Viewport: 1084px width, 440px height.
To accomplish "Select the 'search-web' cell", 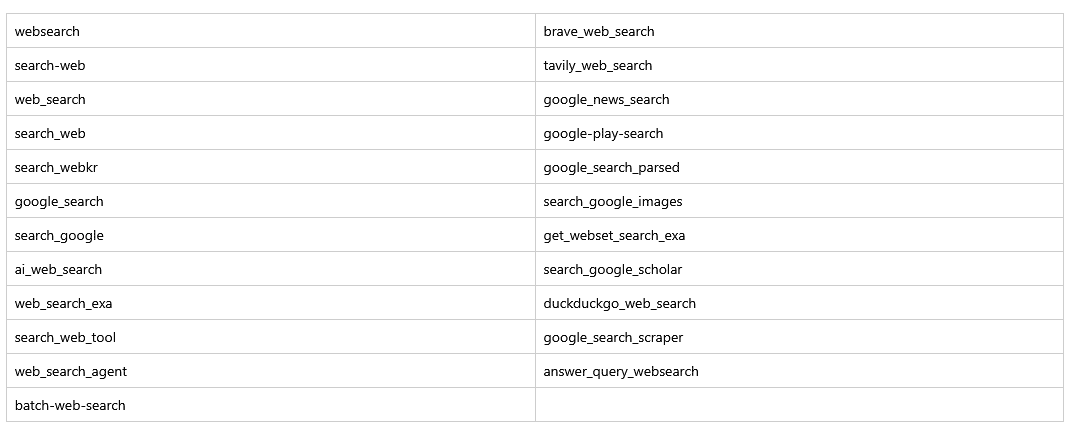I will pyautogui.click(x=50, y=65).
